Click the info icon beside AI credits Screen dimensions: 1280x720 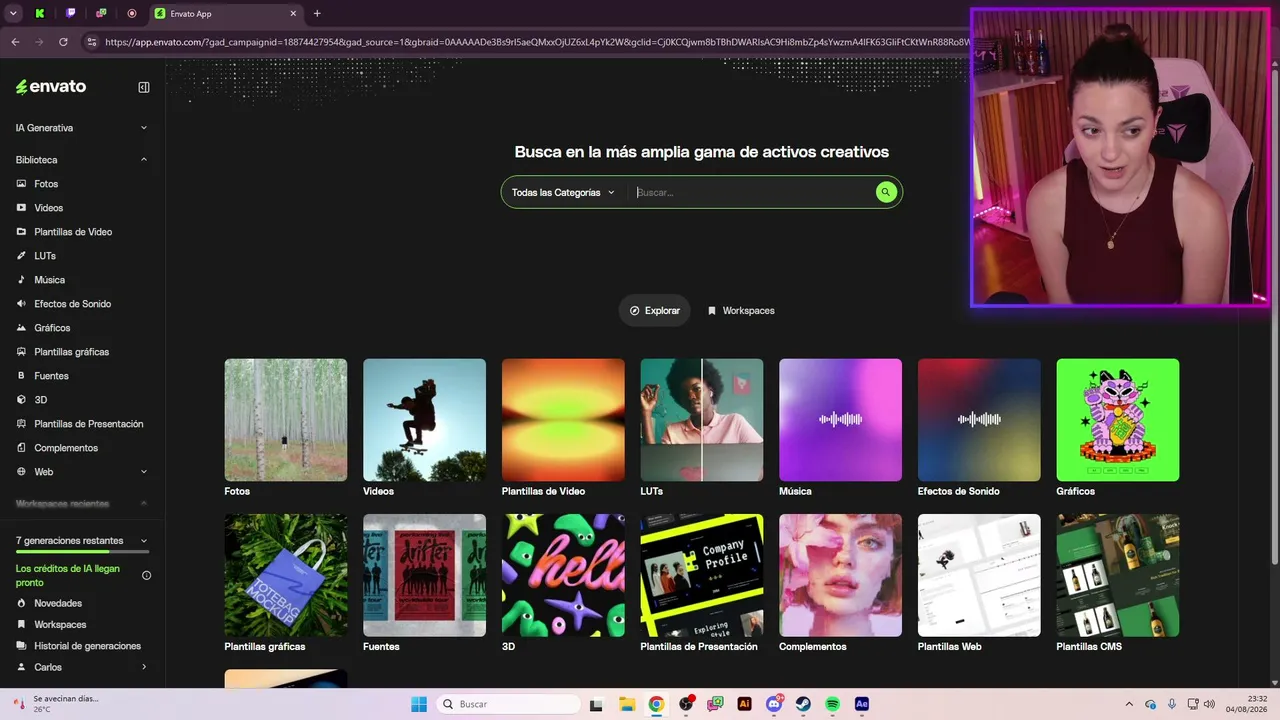(146, 575)
